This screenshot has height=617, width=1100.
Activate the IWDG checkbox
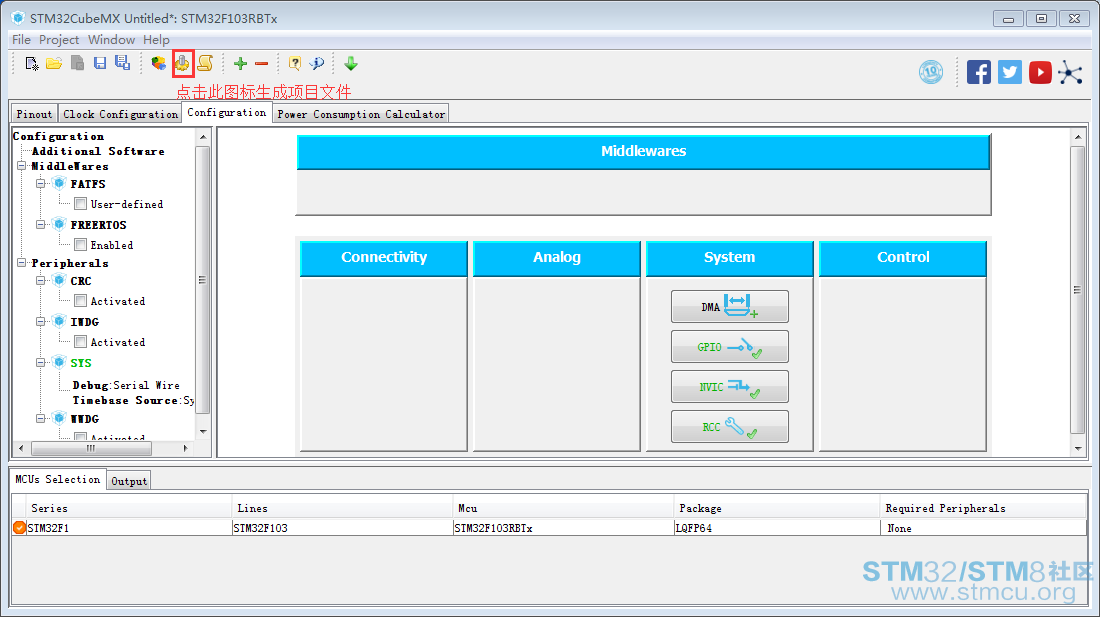[81, 342]
